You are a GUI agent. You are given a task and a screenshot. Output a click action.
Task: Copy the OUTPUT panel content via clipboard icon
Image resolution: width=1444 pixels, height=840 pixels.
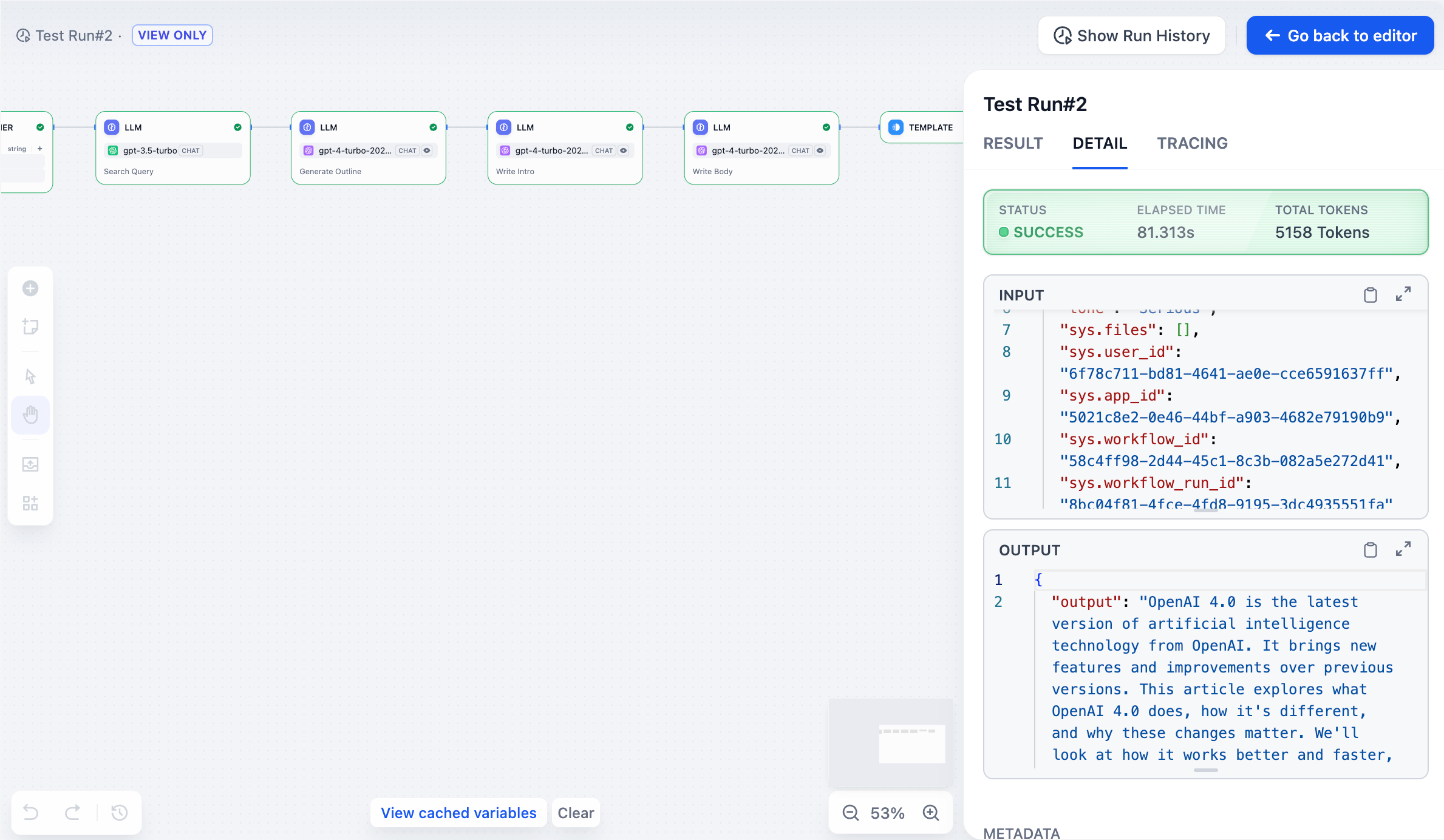1371,550
